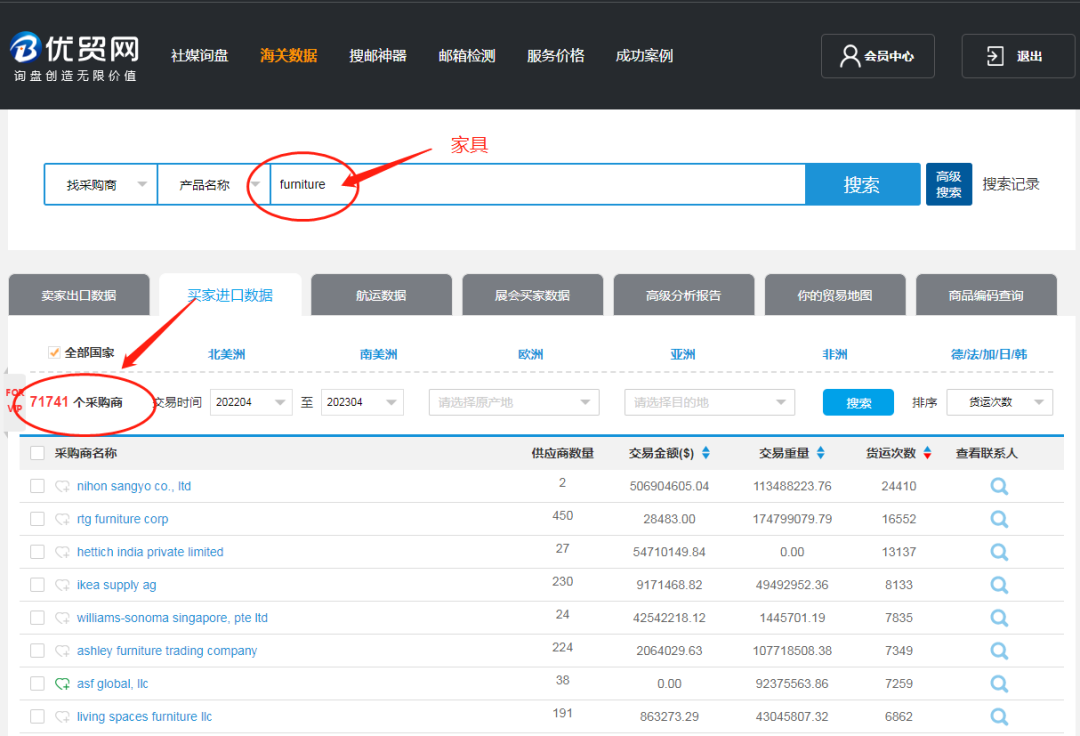Click the 高级搜索 button
Screen dimensions: 1080x736
[948, 185]
